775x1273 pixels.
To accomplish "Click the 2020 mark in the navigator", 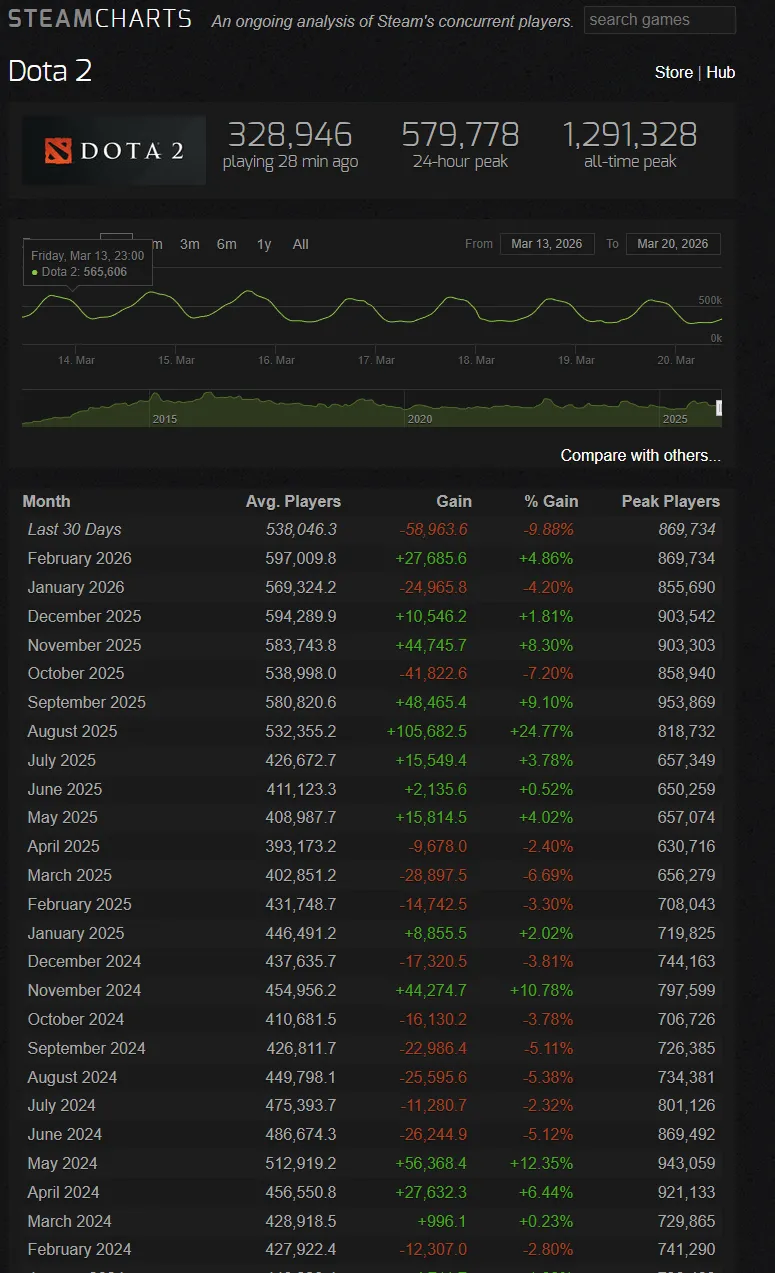I will coord(420,419).
